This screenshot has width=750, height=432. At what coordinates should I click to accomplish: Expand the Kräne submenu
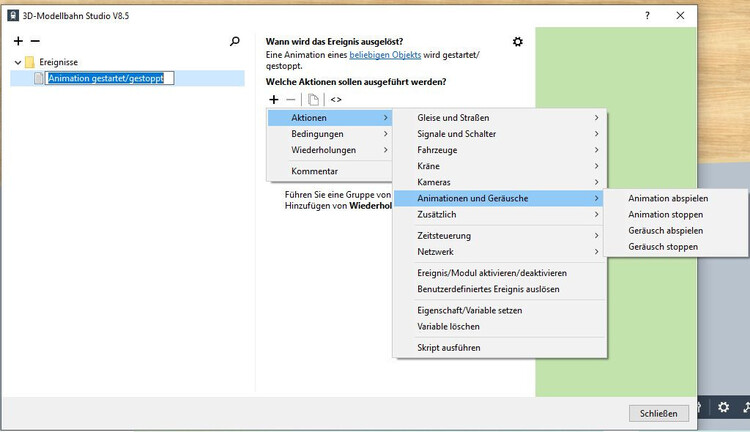[499, 166]
